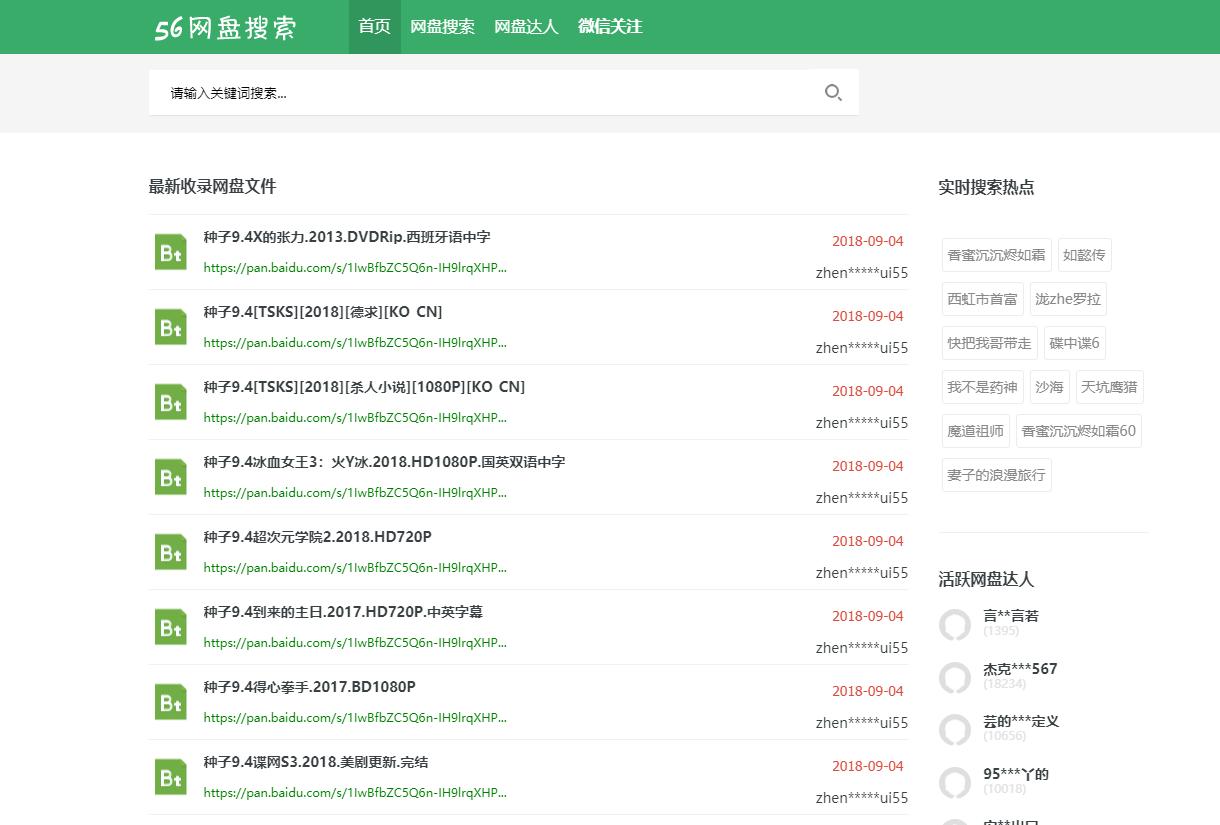
Task: Click the BT icon for 种子9.4得心拳手 entry
Action: (x=170, y=701)
